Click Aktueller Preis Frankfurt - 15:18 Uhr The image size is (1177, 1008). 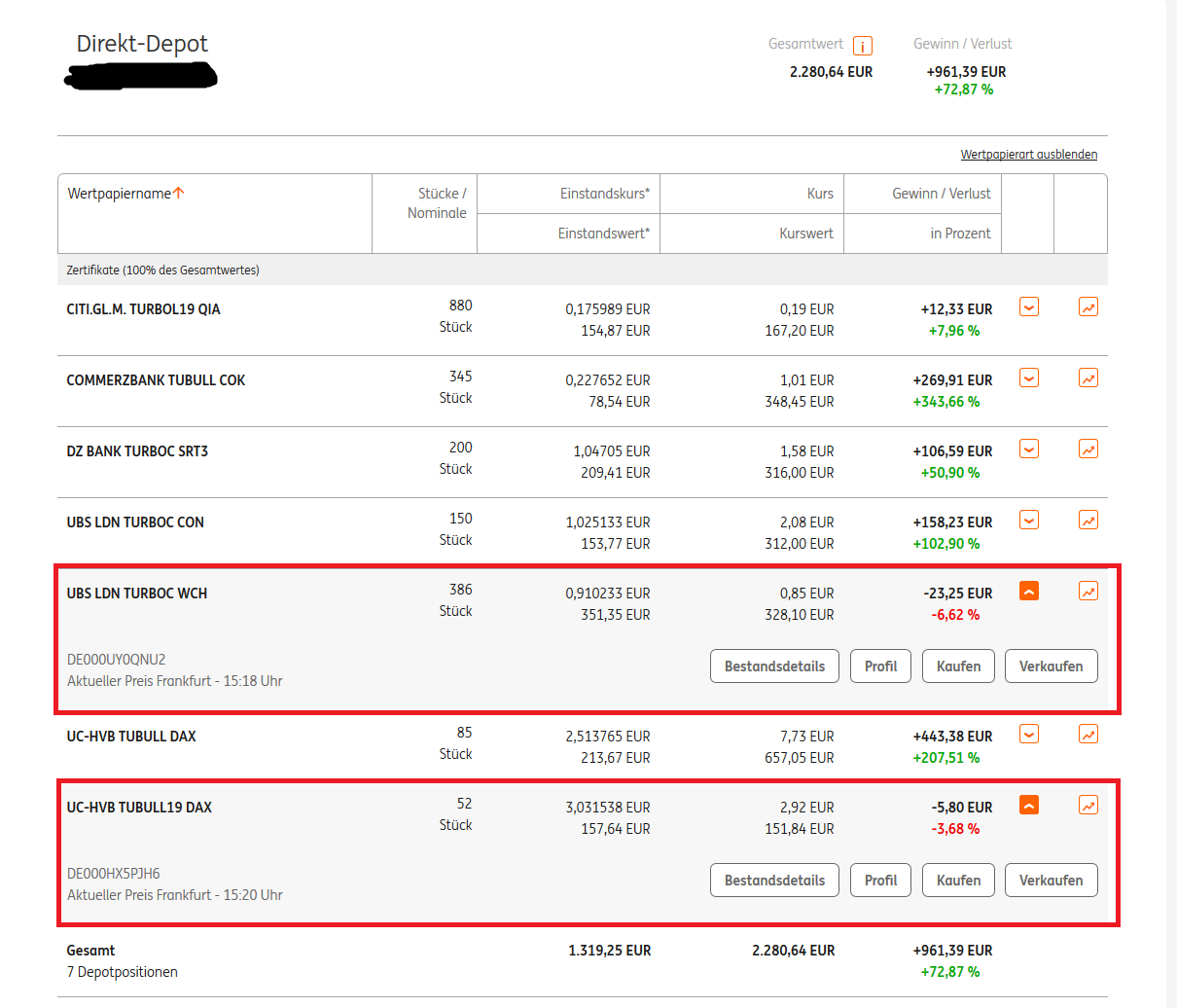[x=175, y=681]
